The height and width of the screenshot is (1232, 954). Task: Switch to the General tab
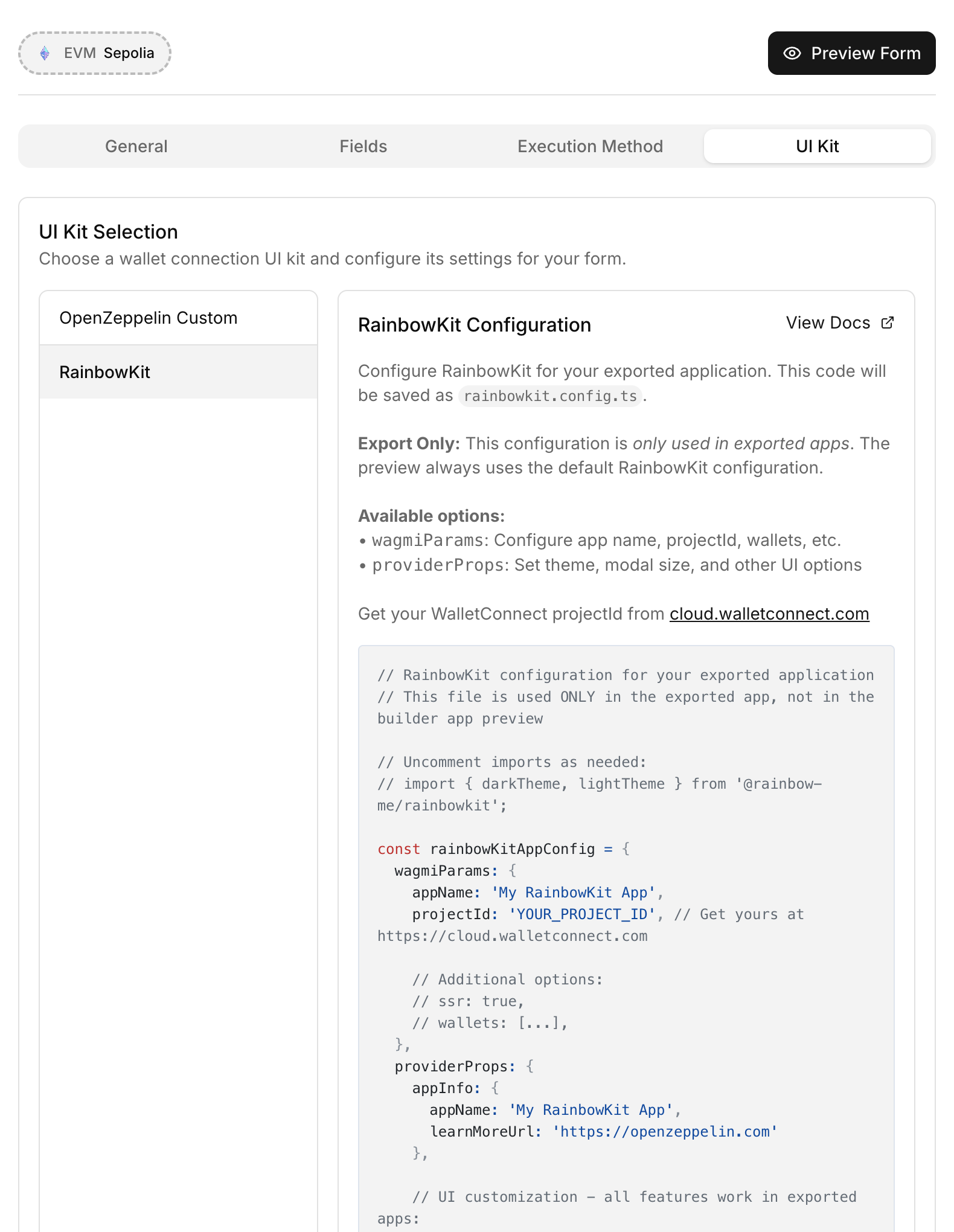coord(136,146)
